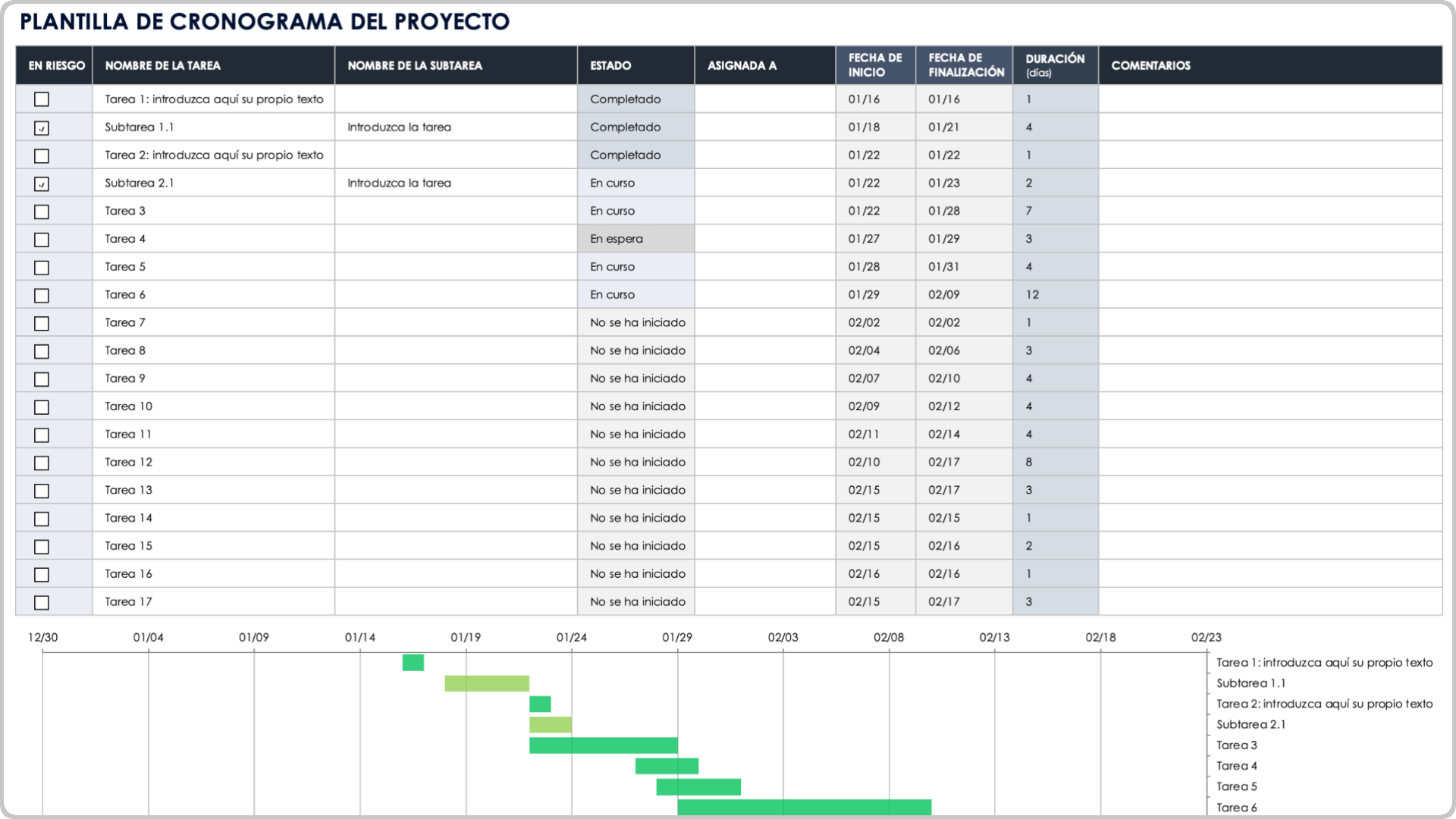Screen dimensions: 1456x819
Task: Click the 'Subtarea 1.1' chart legend label
Action: [1250, 683]
